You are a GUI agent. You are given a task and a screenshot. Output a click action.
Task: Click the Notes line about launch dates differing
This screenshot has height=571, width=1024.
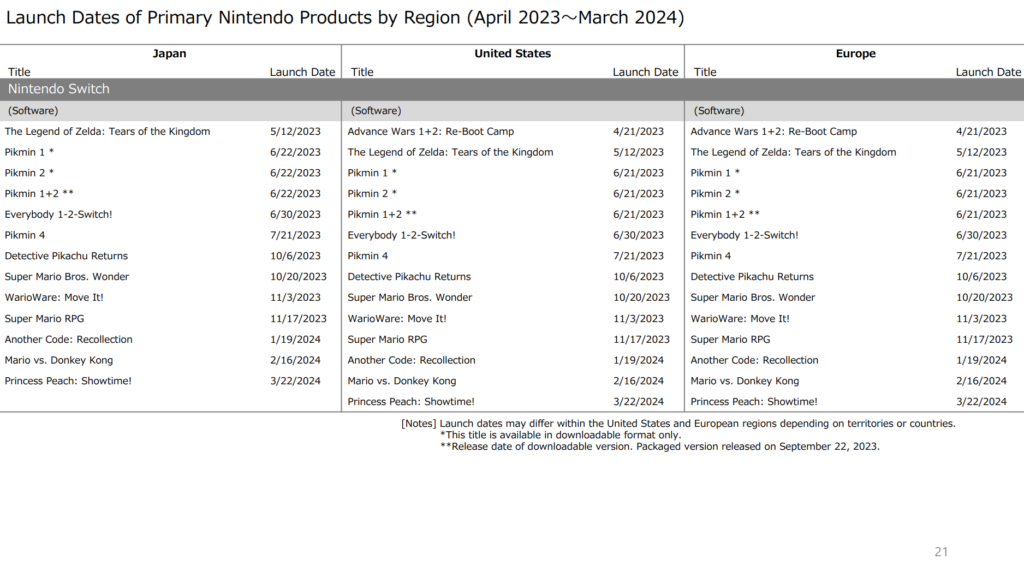pos(677,423)
